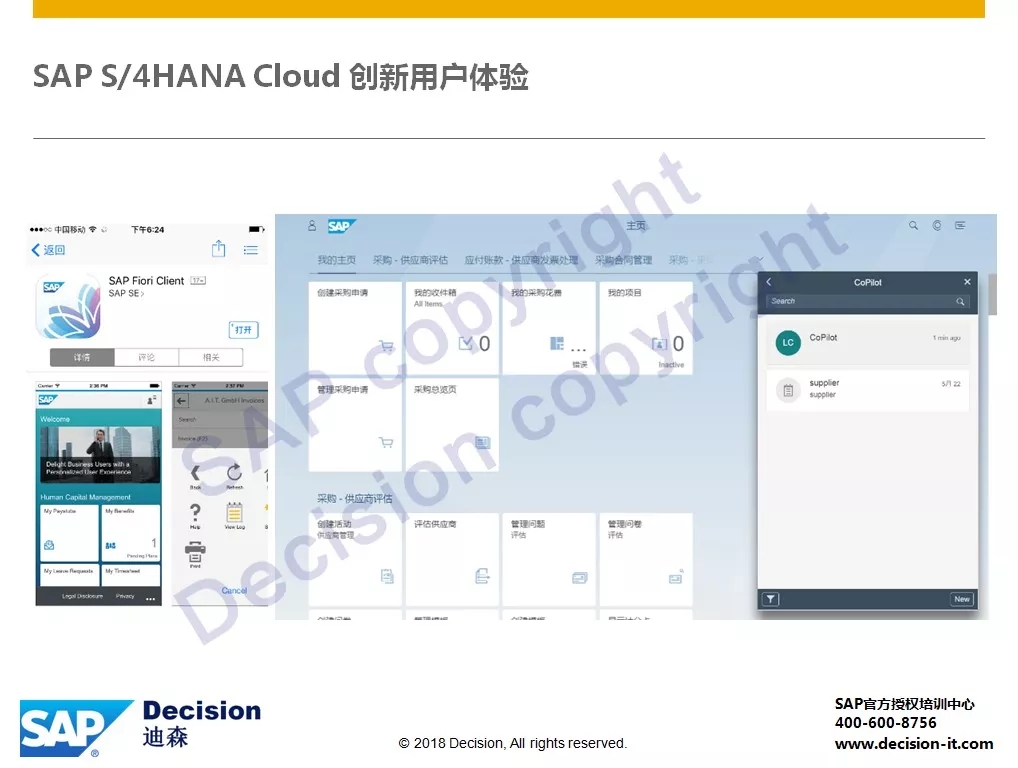
Task: Go back using the CoPilot panel chevron
Action: pos(769,282)
